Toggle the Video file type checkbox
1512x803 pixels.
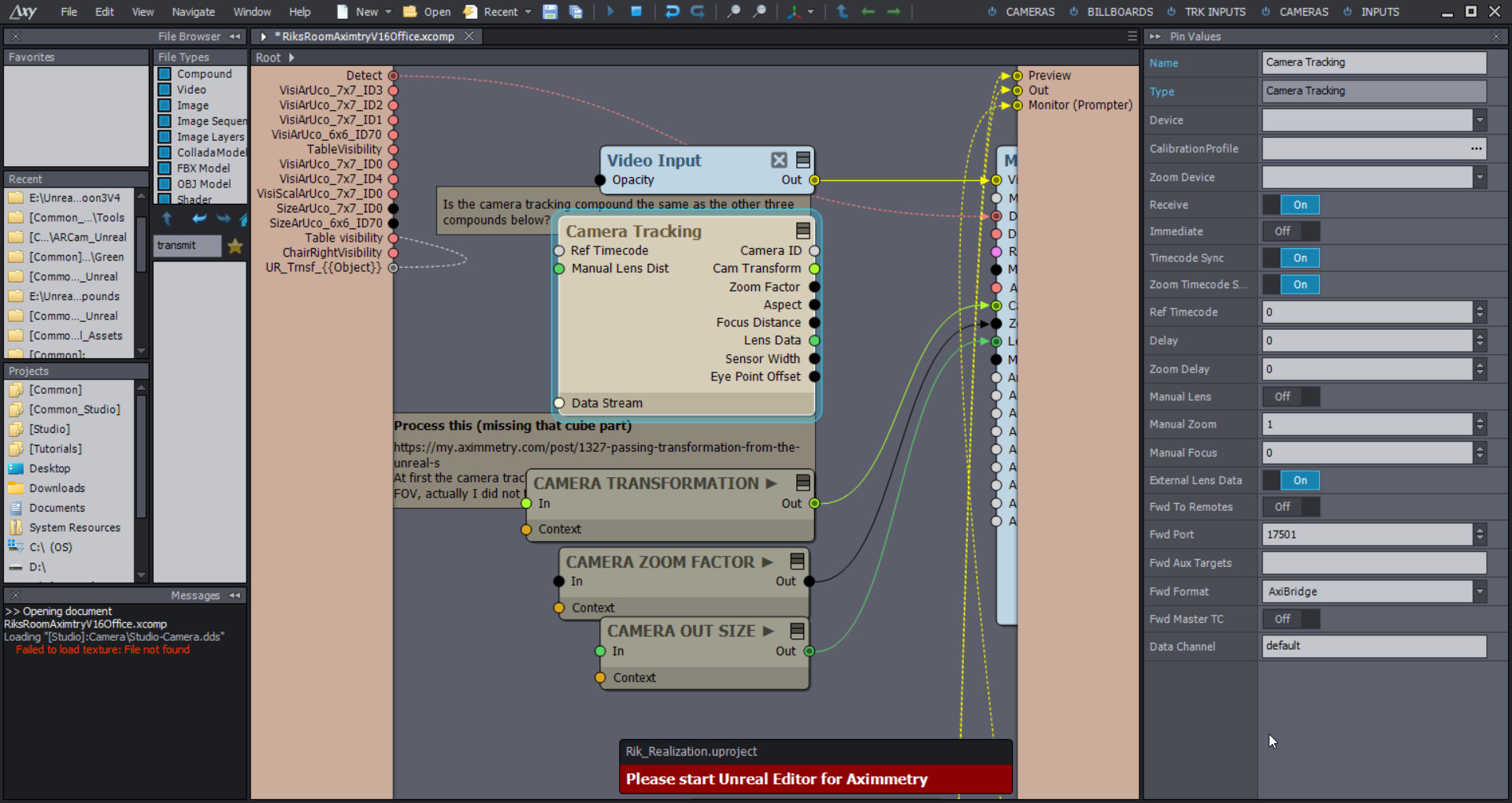pyautogui.click(x=165, y=90)
